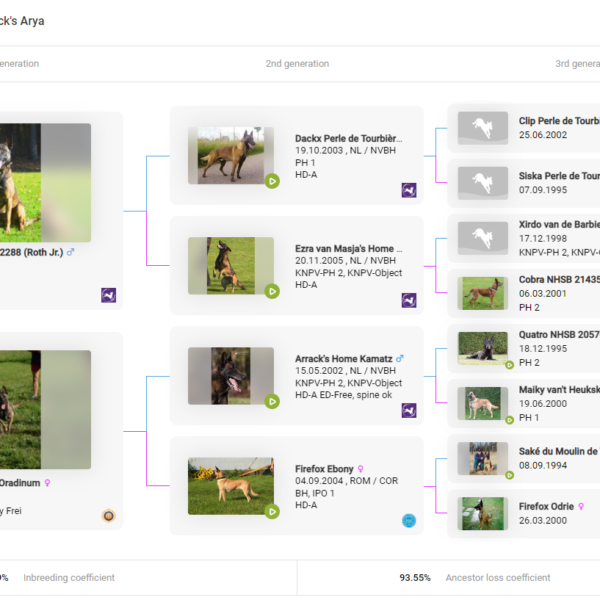Click play icon on Arrack's Home Kamatz photo
Screen dimensions: 600x600
click(272, 401)
